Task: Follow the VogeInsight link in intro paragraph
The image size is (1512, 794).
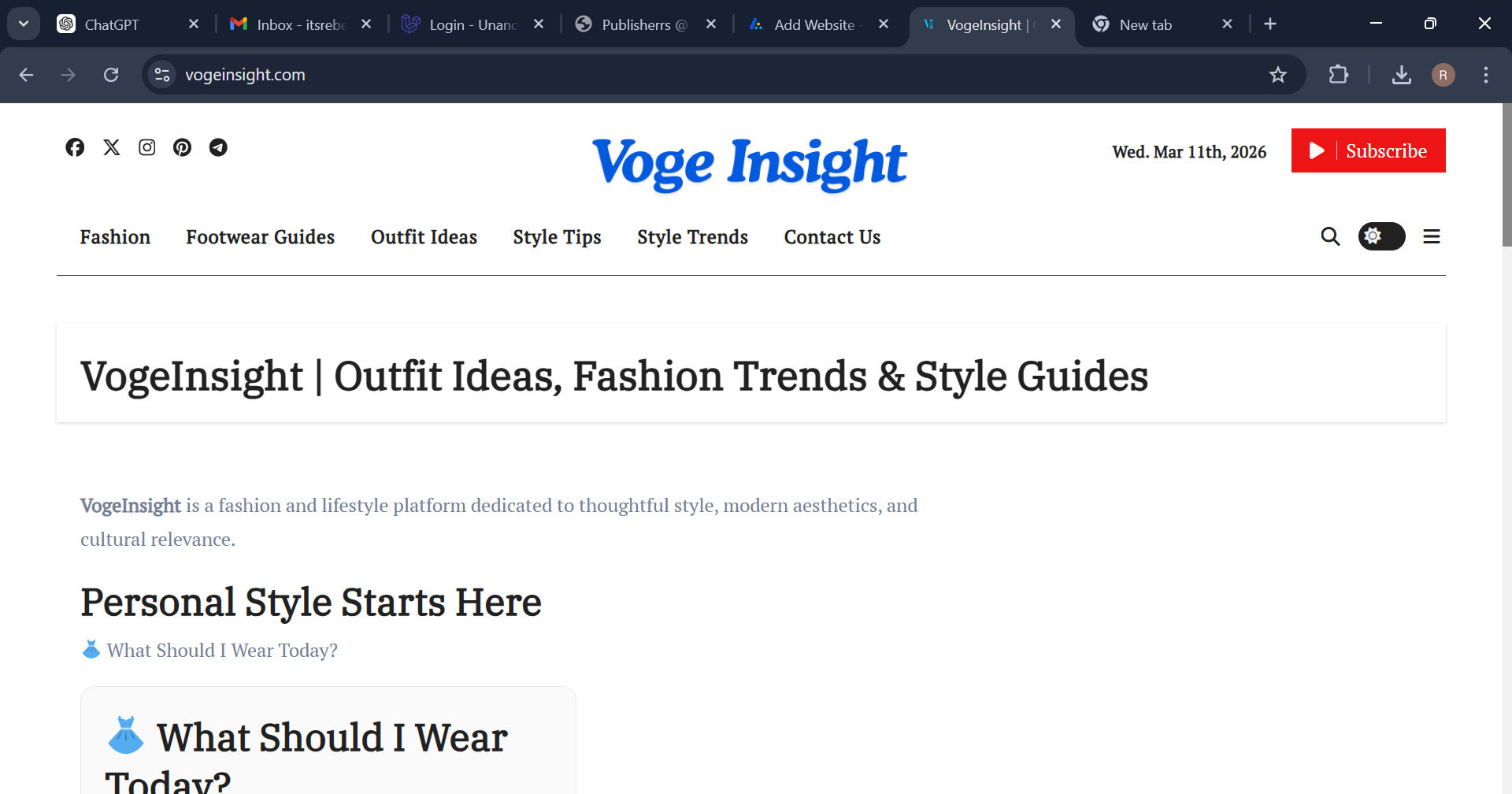Action: pyautogui.click(x=131, y=506)
